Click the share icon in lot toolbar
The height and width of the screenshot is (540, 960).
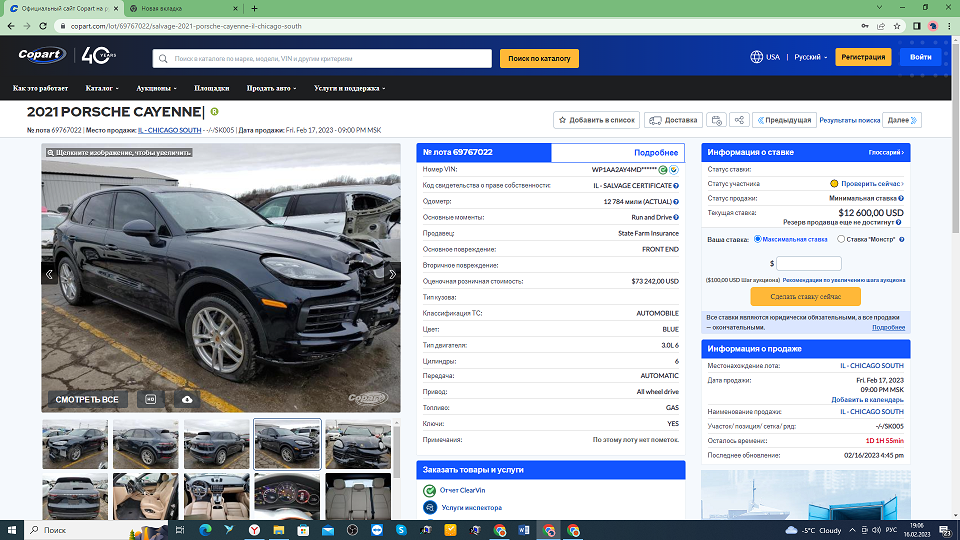click(739, 120)
